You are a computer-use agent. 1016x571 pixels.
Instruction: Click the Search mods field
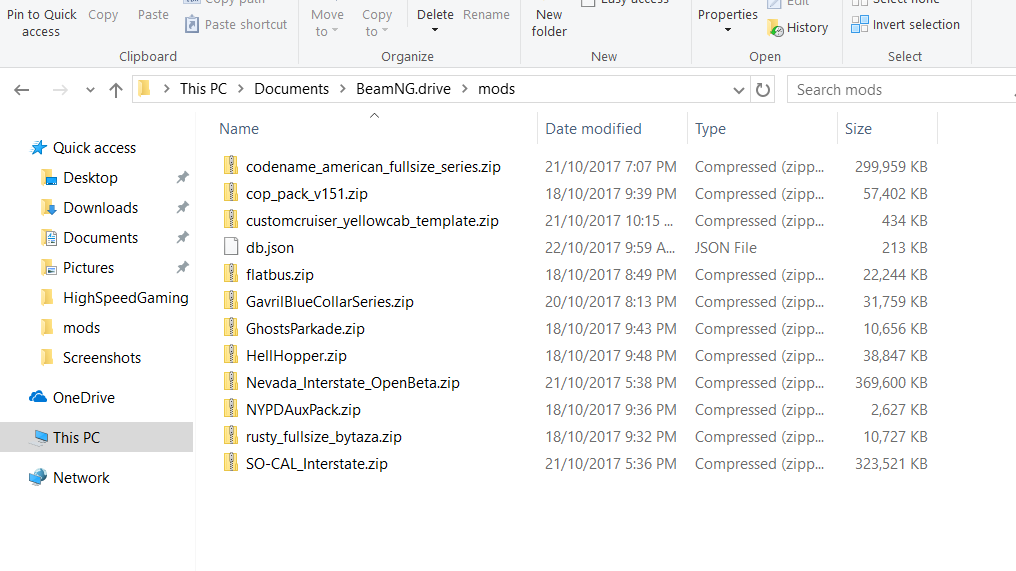pos(901,89)
